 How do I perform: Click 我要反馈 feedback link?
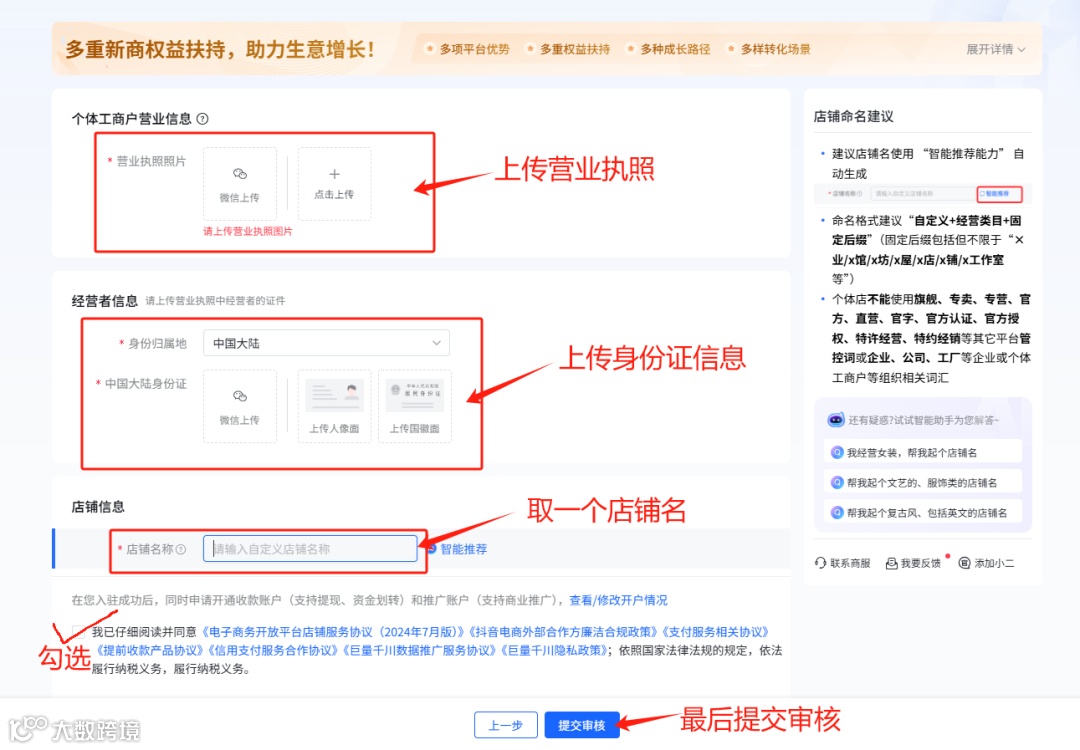(913, 563)
